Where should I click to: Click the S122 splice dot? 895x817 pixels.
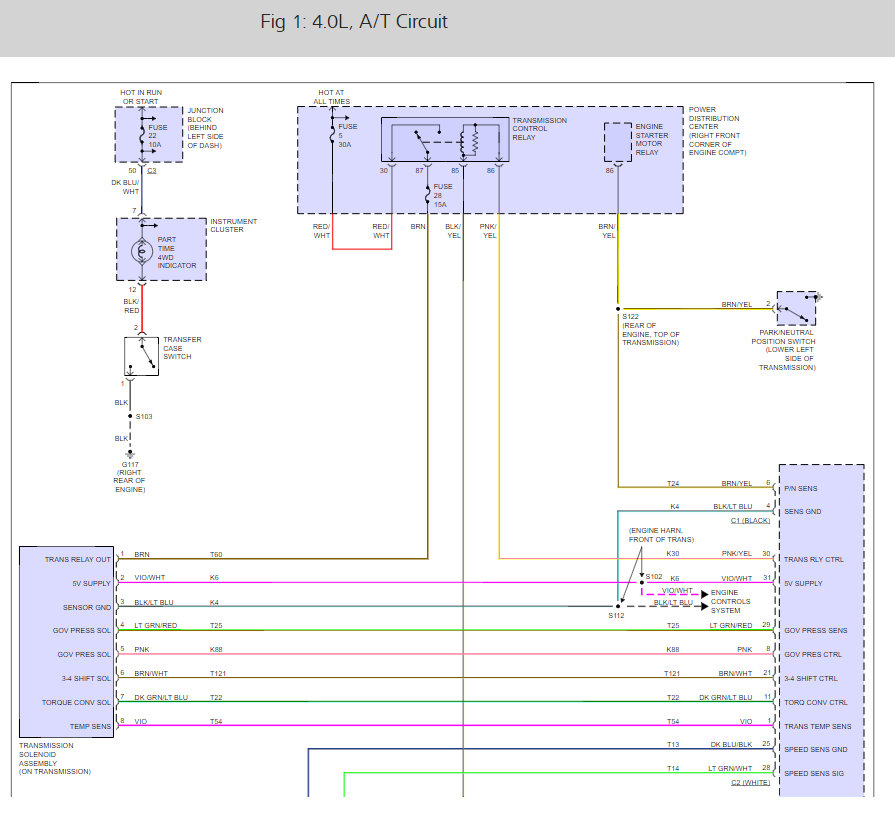tap(618, 309)
